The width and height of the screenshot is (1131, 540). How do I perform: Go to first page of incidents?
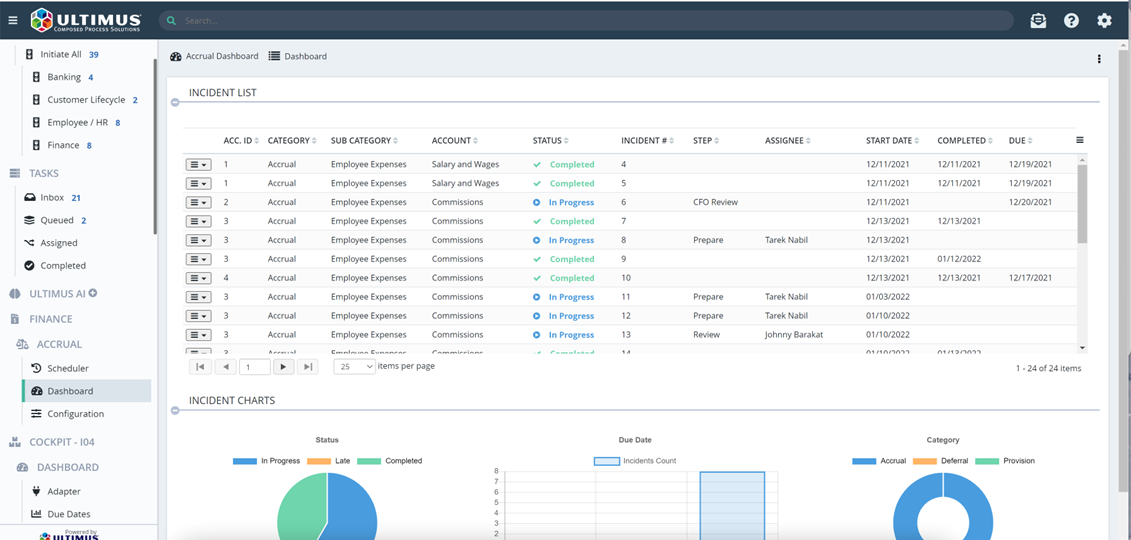(200, 367)
